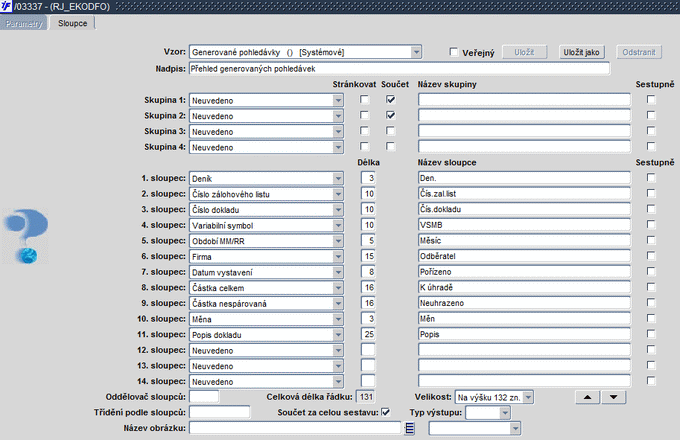The image size is (680, 440).
Task: Open the Skupina 1 dropdown
Action: coord(338,101)
